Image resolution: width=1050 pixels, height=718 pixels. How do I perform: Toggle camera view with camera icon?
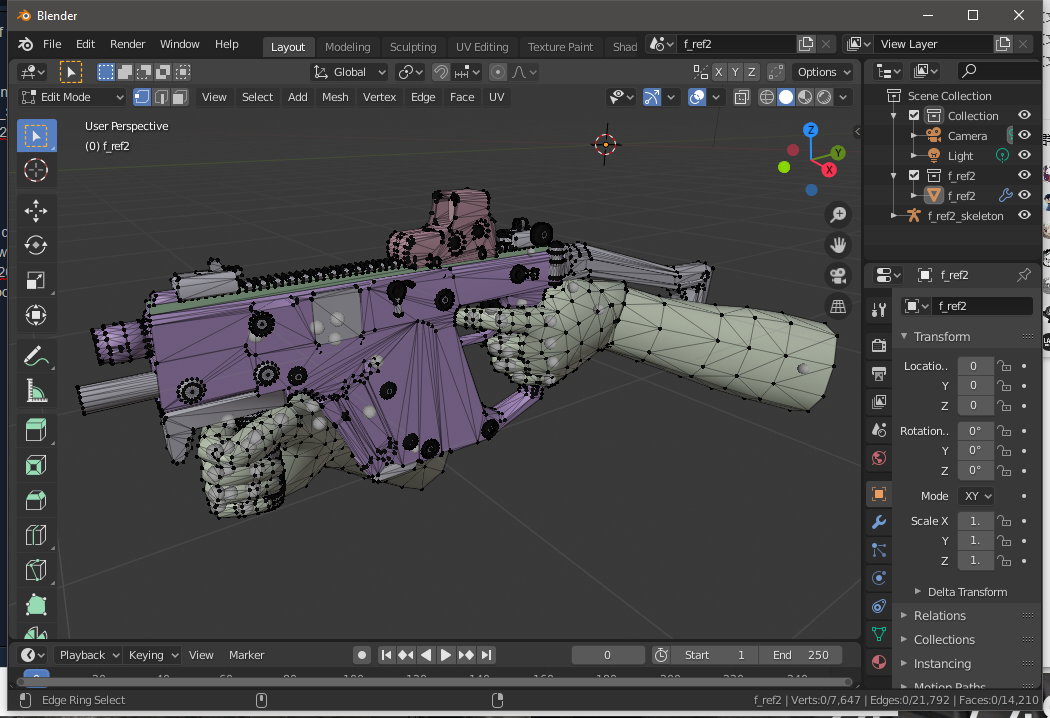(x=838, y=275)
